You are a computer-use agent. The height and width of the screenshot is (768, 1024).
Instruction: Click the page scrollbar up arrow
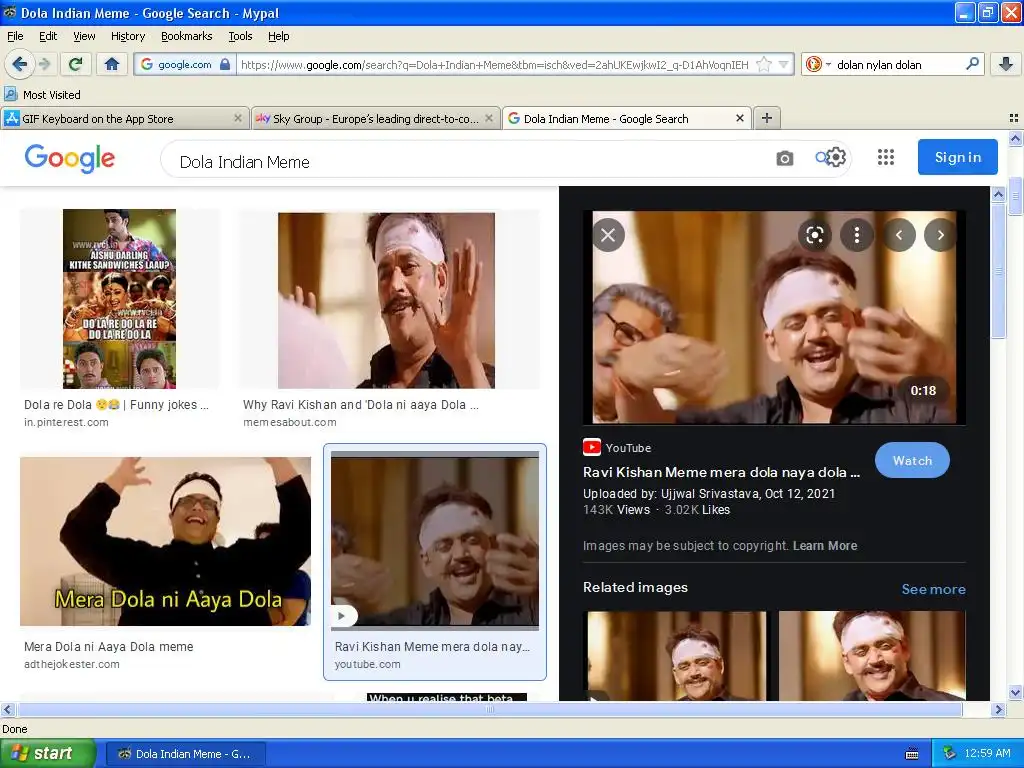point(1016,138)
